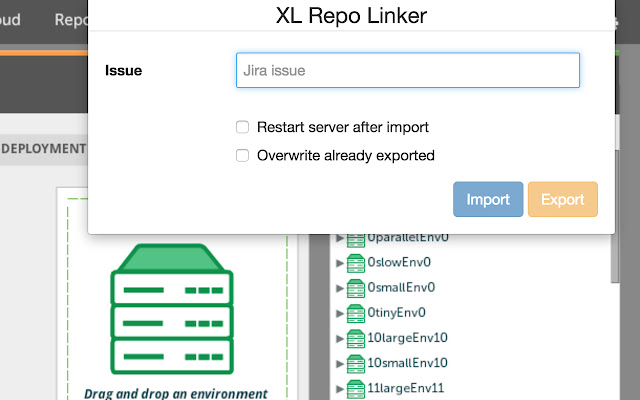This screenshot has width=640, height=400.
Task: Select the 0smallEnv0 environment icon
Action: (x=356, y=289)
